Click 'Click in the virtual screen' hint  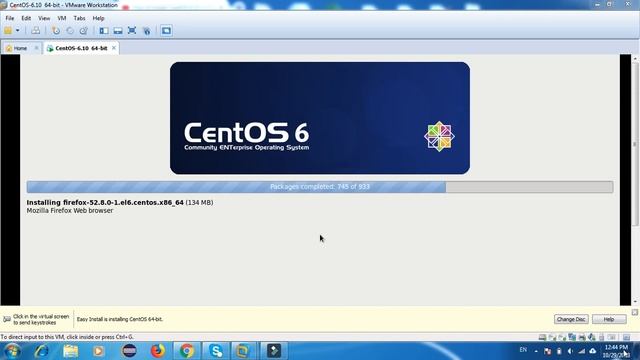[x=41, y=319]
